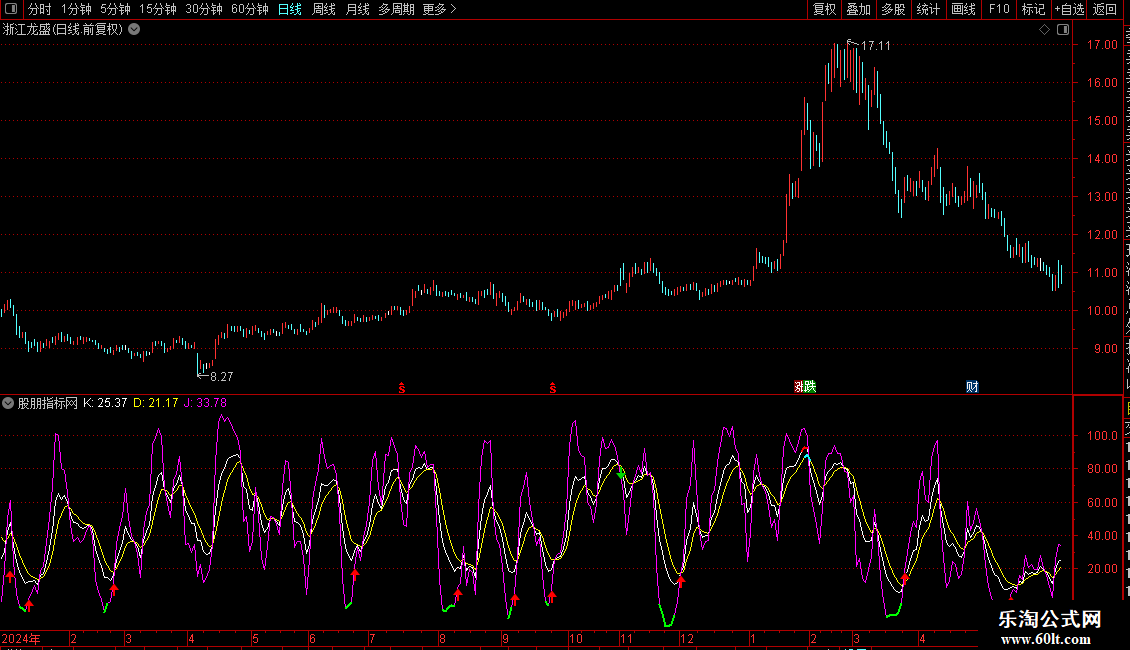Open F10 company information
Image resolution: width=1130 pixels, height=650 pixels.
(x=999, y=9)
